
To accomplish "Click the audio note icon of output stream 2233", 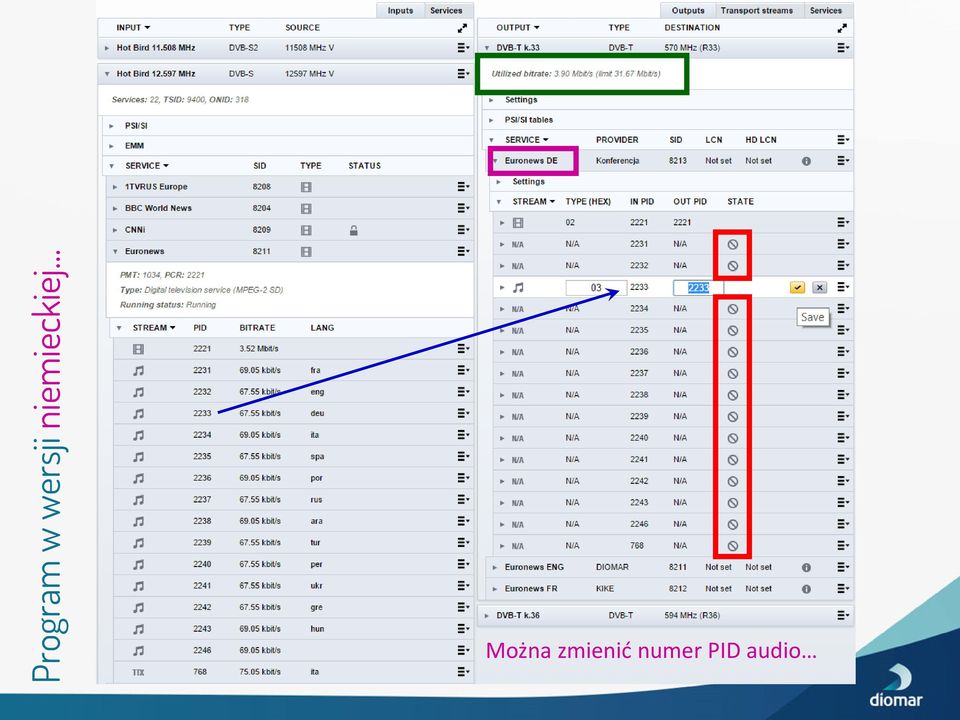I will (518, 287).
